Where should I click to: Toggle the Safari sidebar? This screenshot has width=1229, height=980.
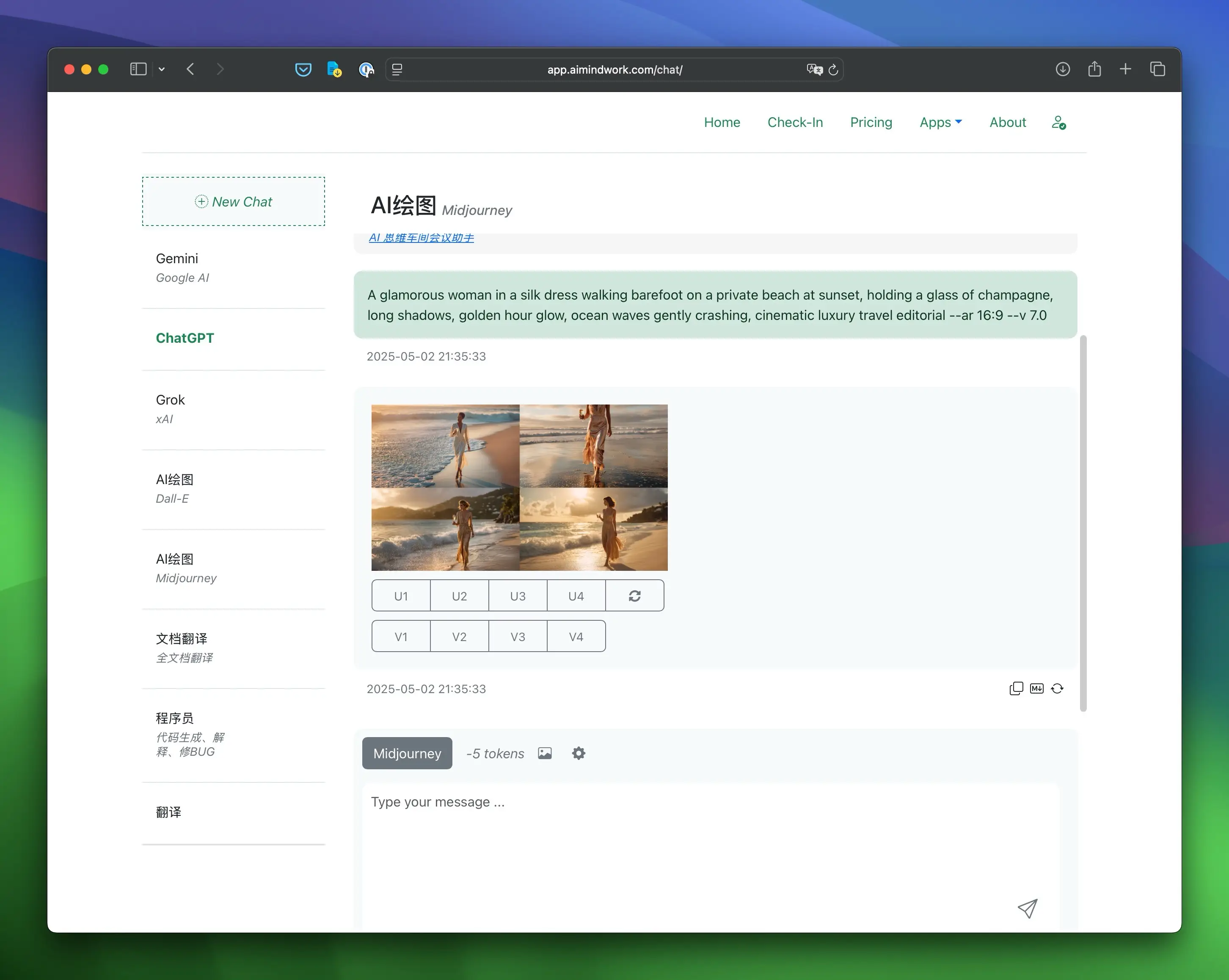click(138, 69)
